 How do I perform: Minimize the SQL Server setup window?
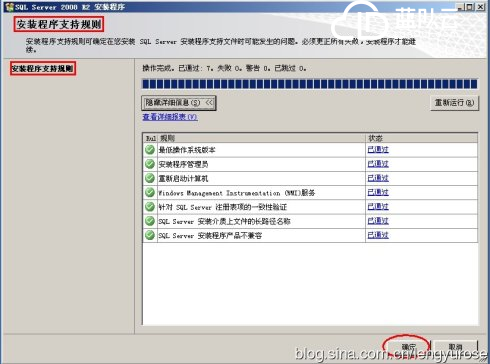point(460,7)
